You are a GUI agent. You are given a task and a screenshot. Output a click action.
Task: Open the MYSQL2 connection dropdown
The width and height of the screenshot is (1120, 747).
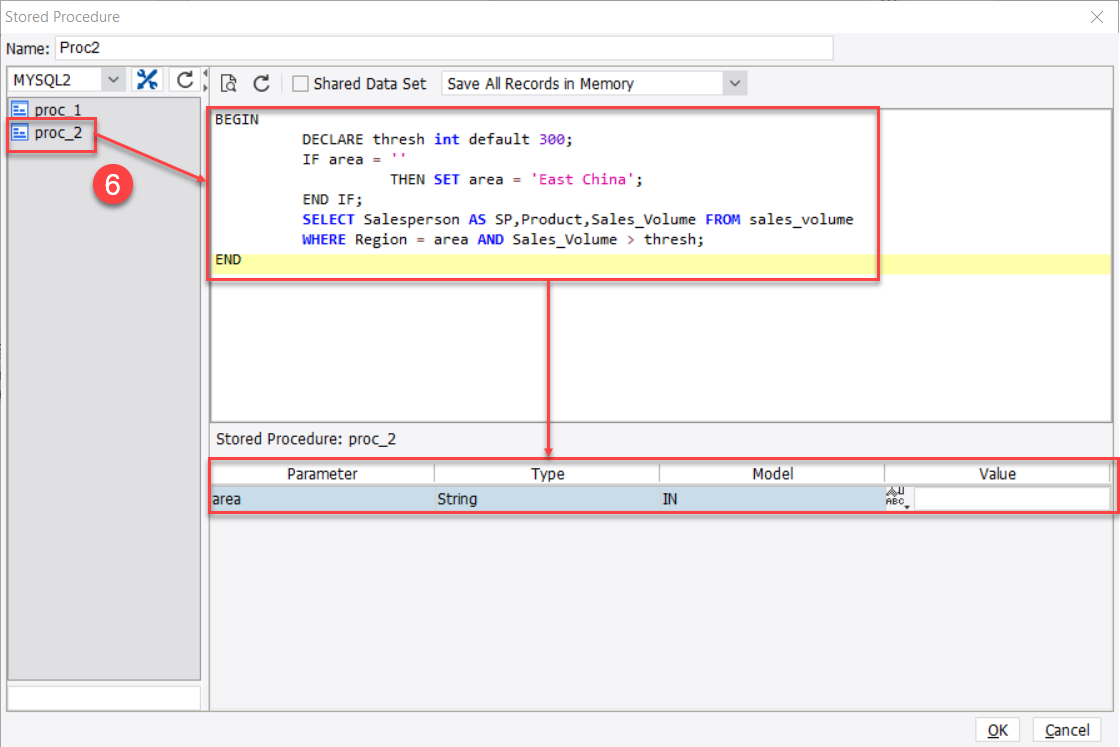[113, 79]
